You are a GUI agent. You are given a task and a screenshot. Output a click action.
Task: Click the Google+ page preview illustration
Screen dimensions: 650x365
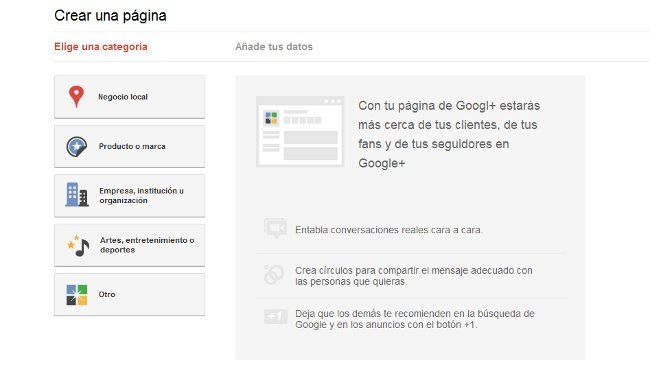[x=300, y=131]
